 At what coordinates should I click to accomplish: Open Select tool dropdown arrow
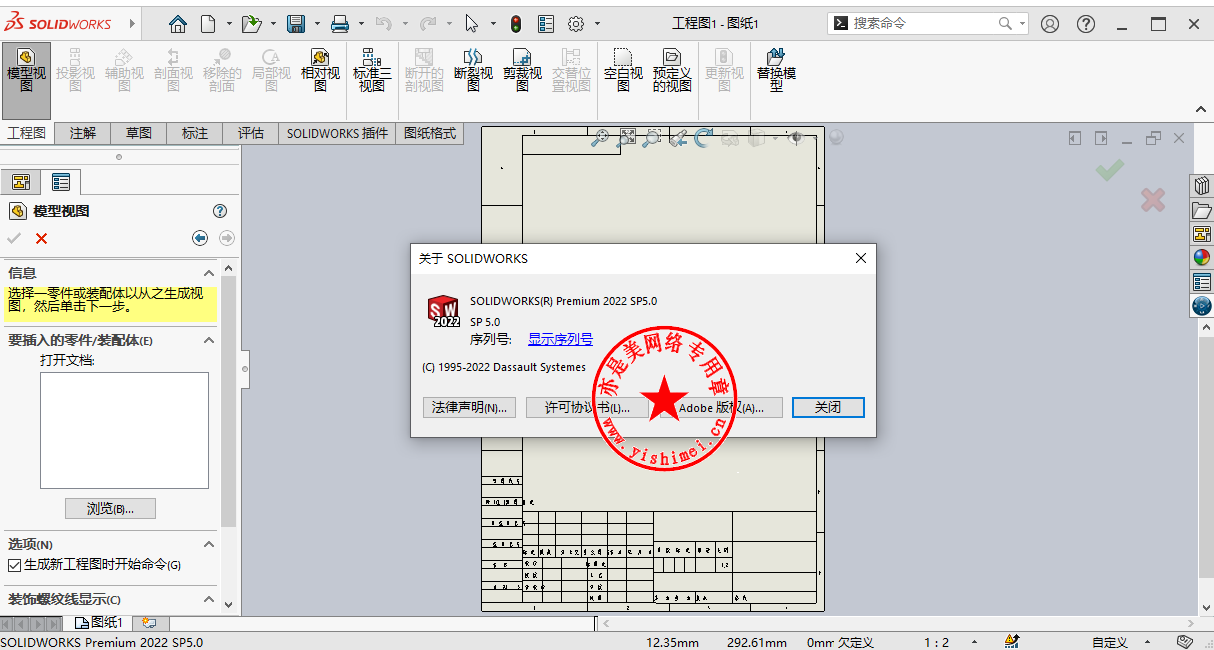(x=493, y=24)
